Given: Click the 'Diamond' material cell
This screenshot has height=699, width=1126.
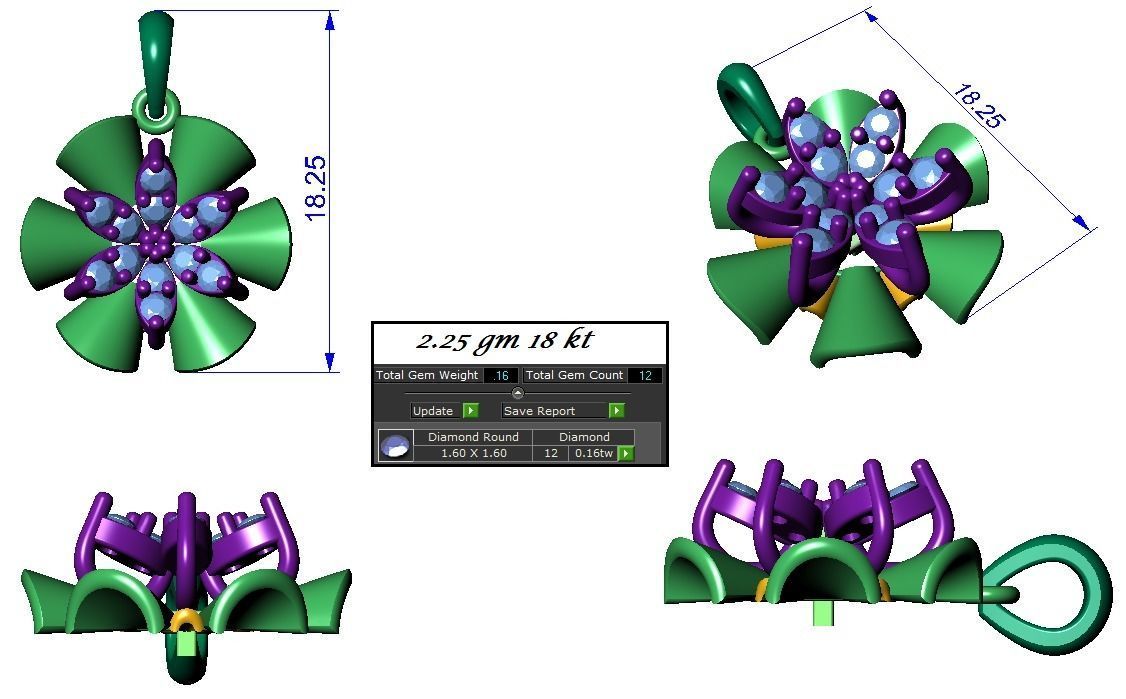Looking at the screenshot, I should coord(584,437).
